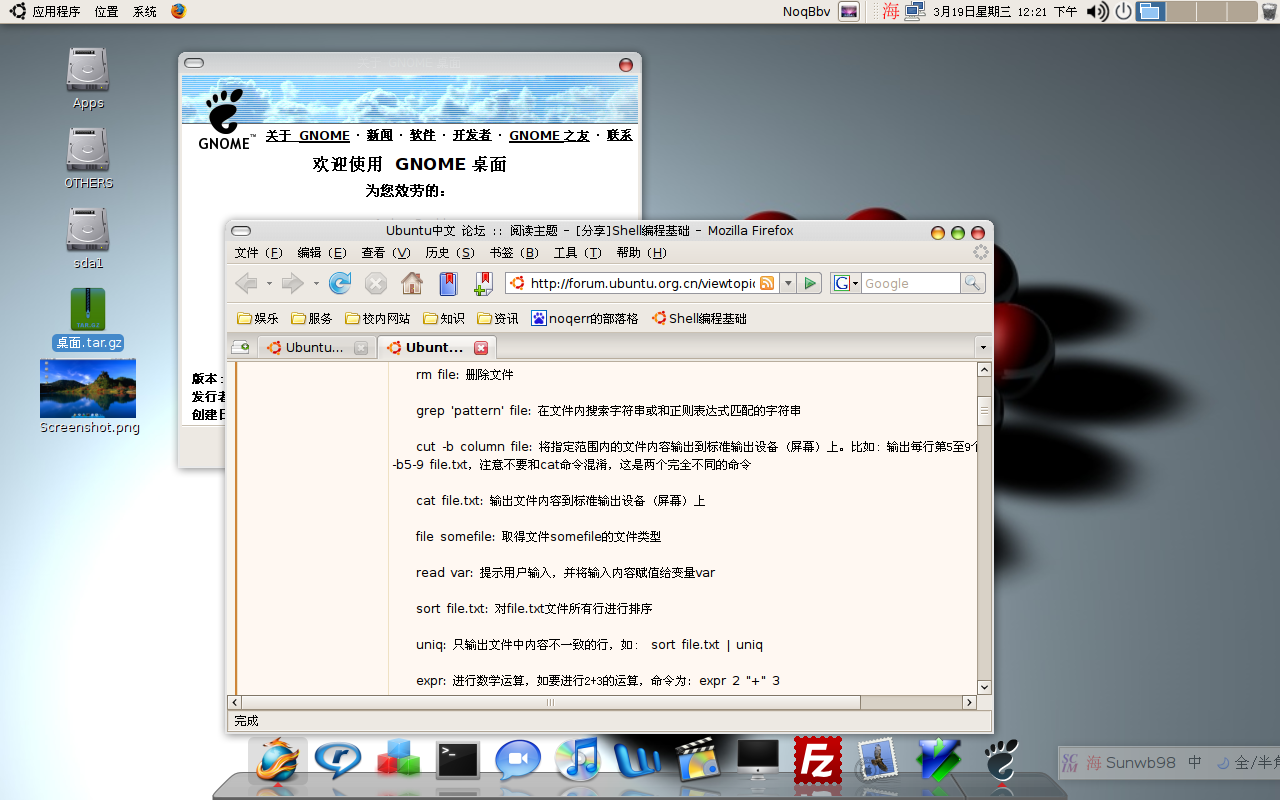1280x800 pixels.
Task: Click the network monitor icon in panel
Action: [x=914, y=12]
